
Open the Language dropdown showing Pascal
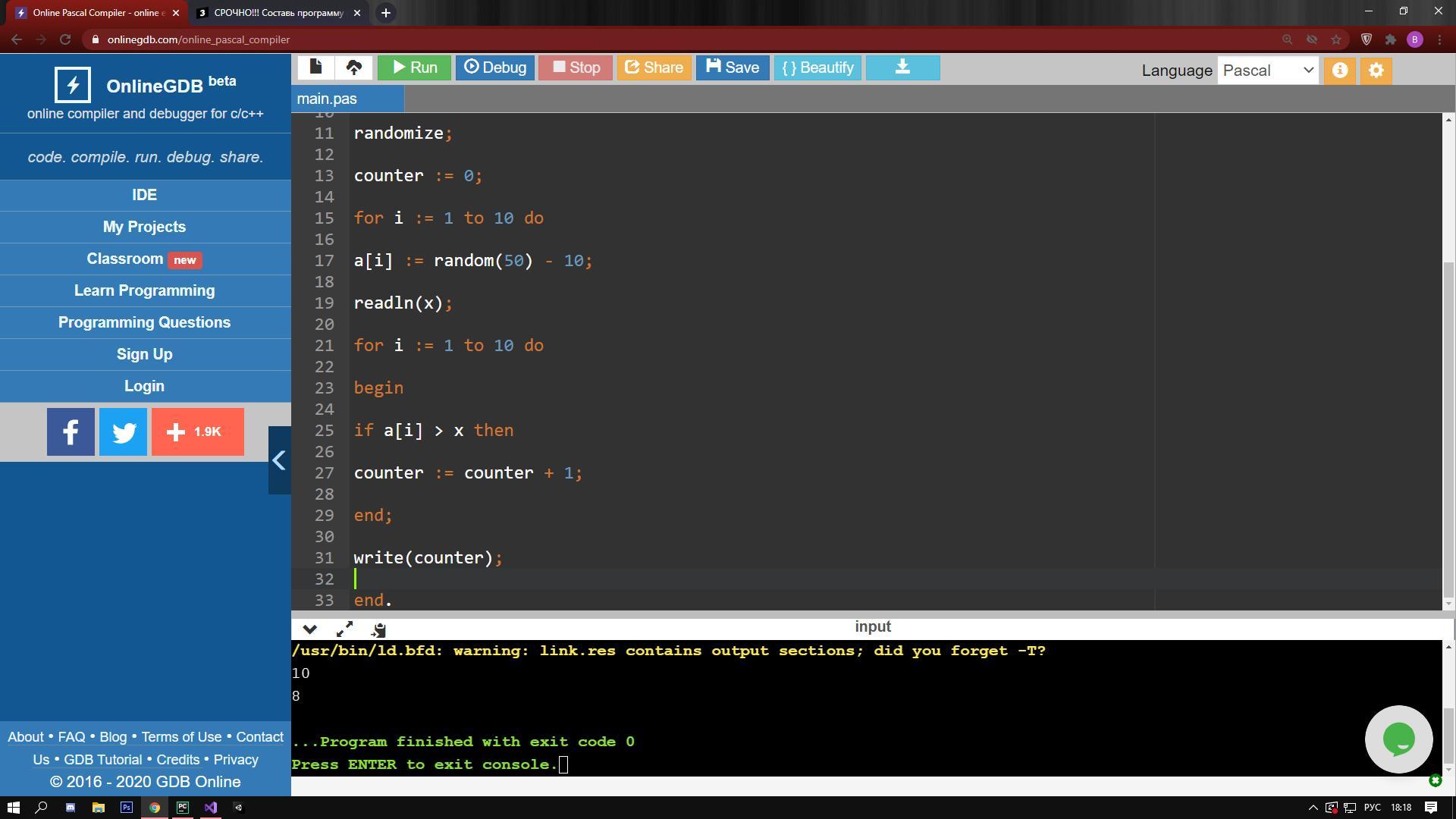[x=1267, y=71]
